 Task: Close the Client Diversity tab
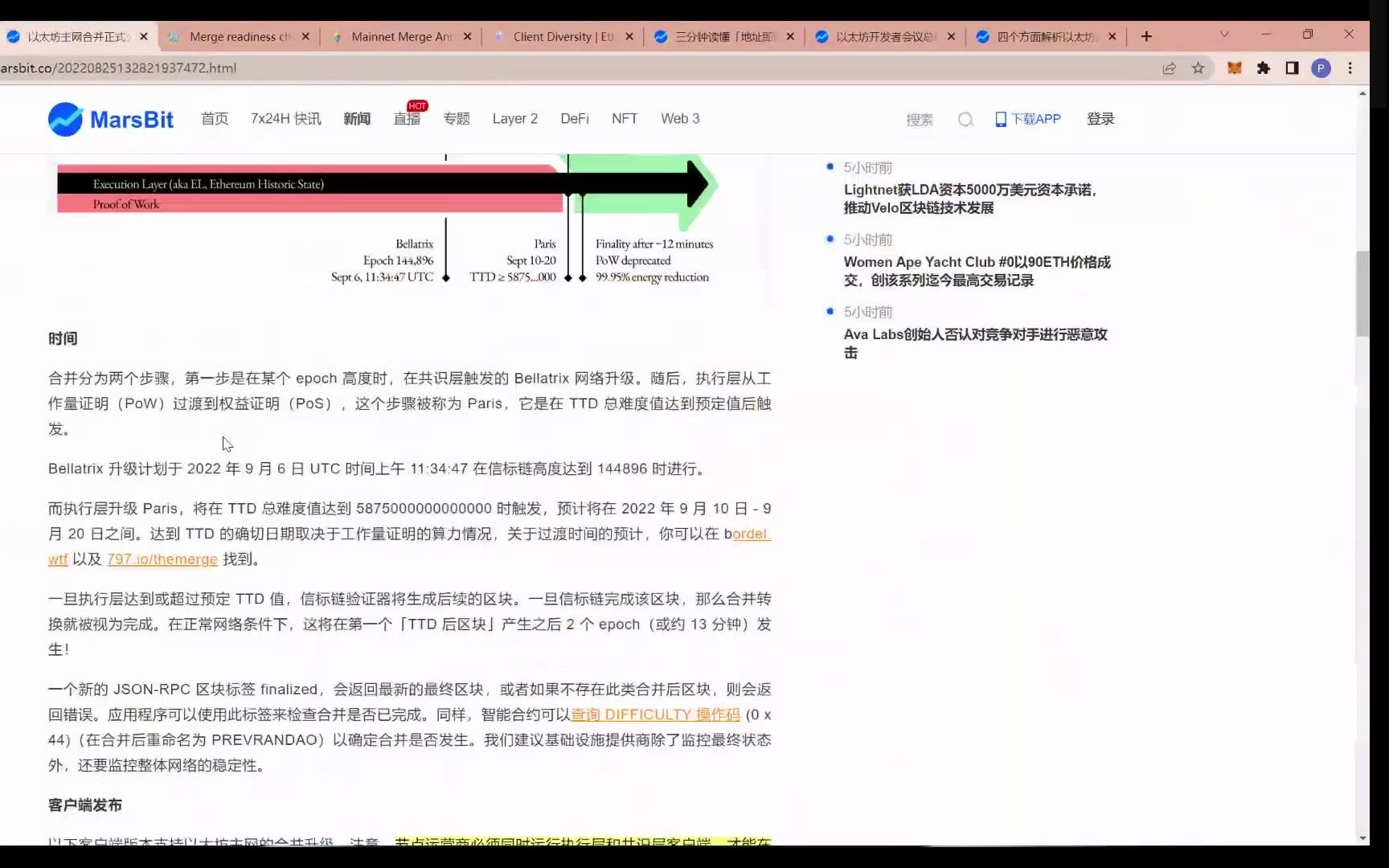click(x=629, y=36)
